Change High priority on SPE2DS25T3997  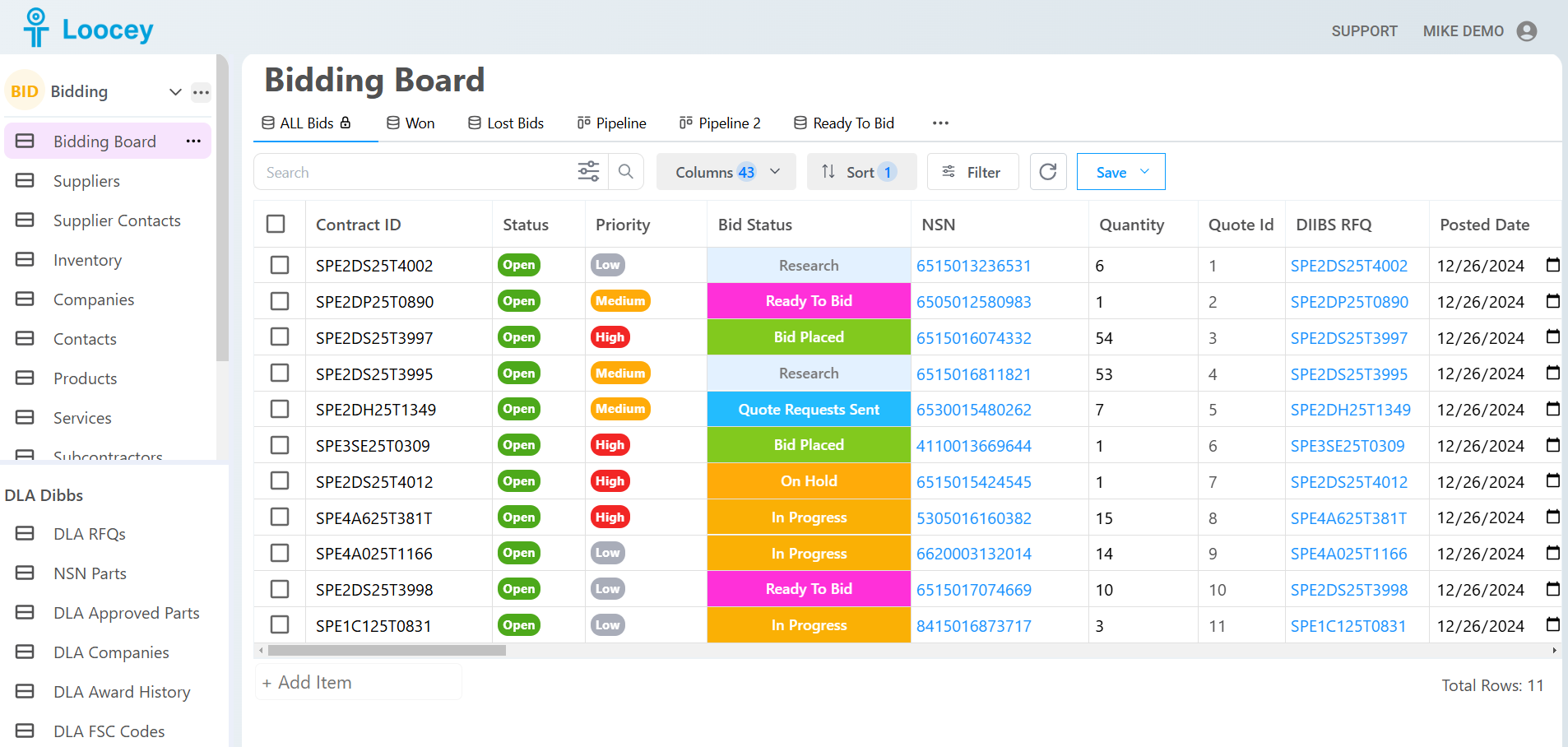610,336
